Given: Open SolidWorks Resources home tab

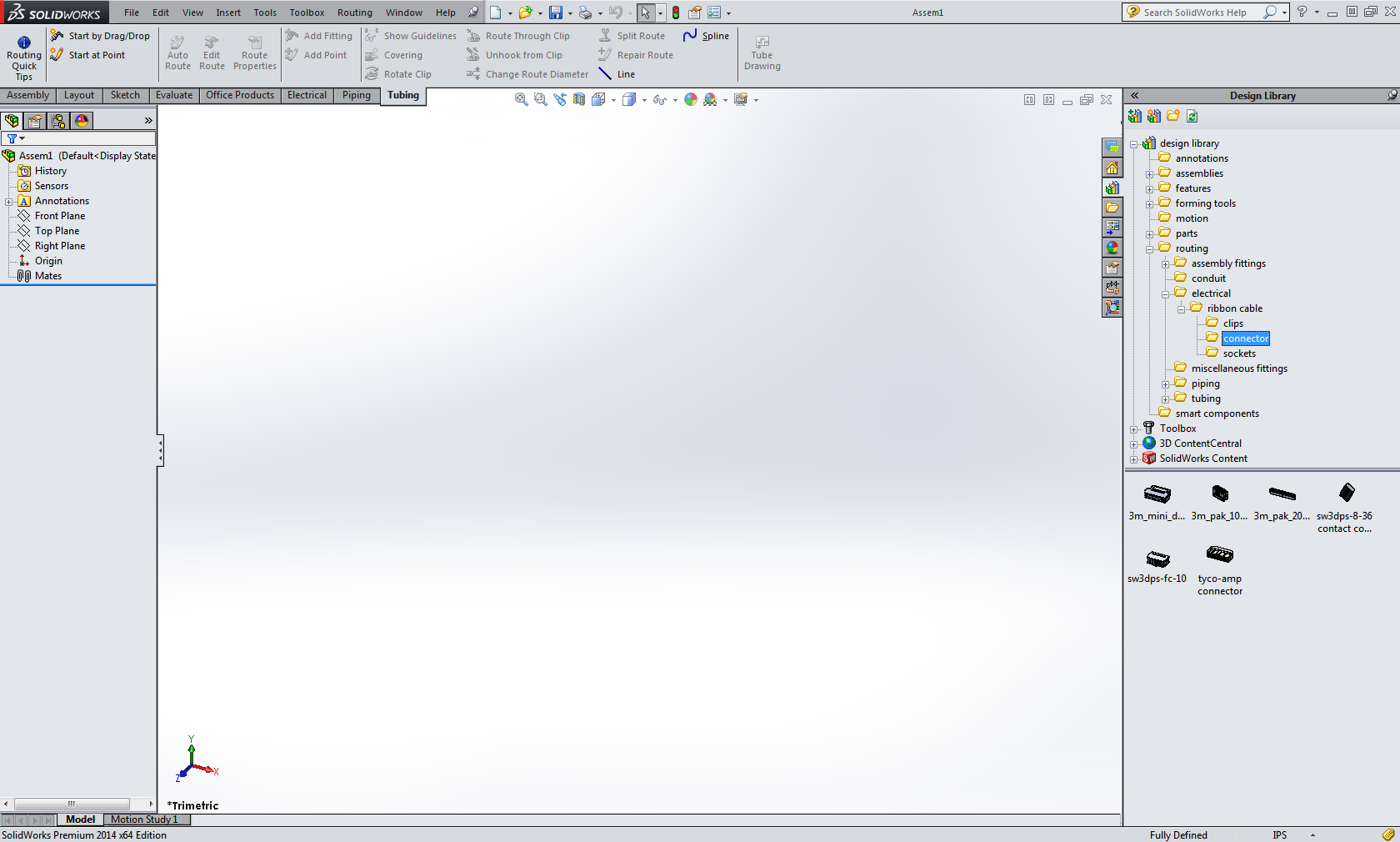Looking at the screenshot, I should (1112, 168).
